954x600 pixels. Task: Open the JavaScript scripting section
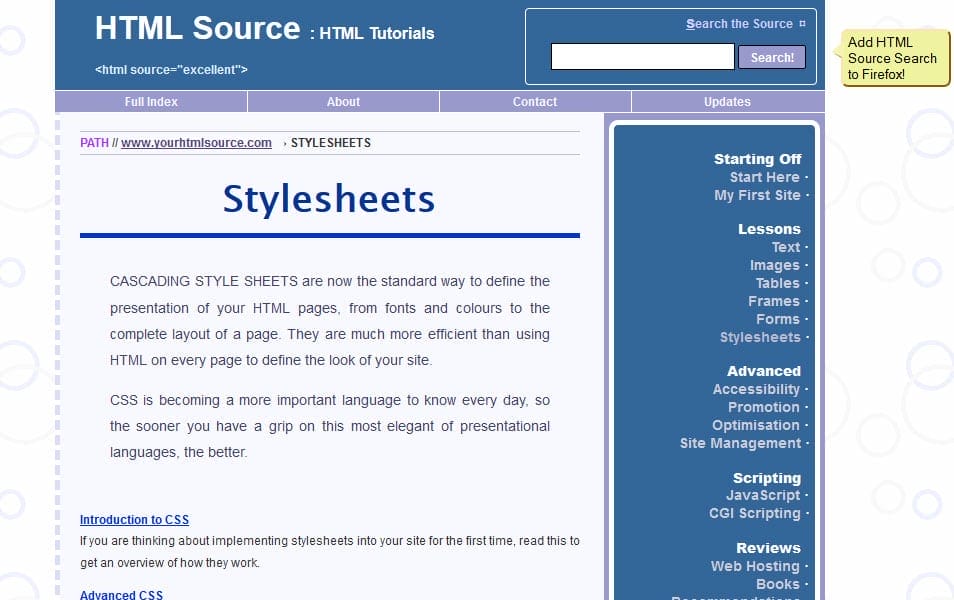click(x=763, y=495)
